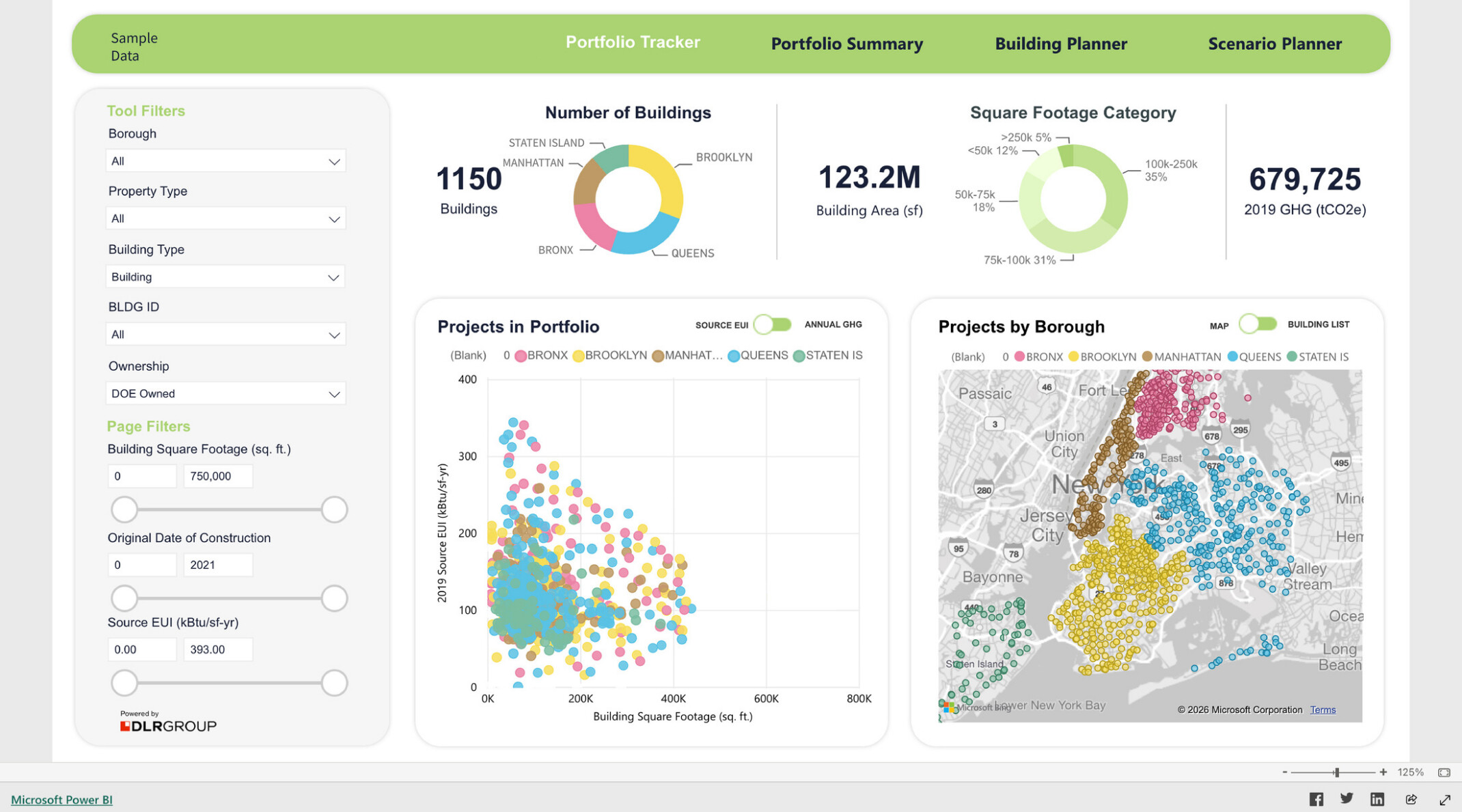Click Source EUI left slider handle
The width and height of the screenshot is (1462, 812).
124,683
